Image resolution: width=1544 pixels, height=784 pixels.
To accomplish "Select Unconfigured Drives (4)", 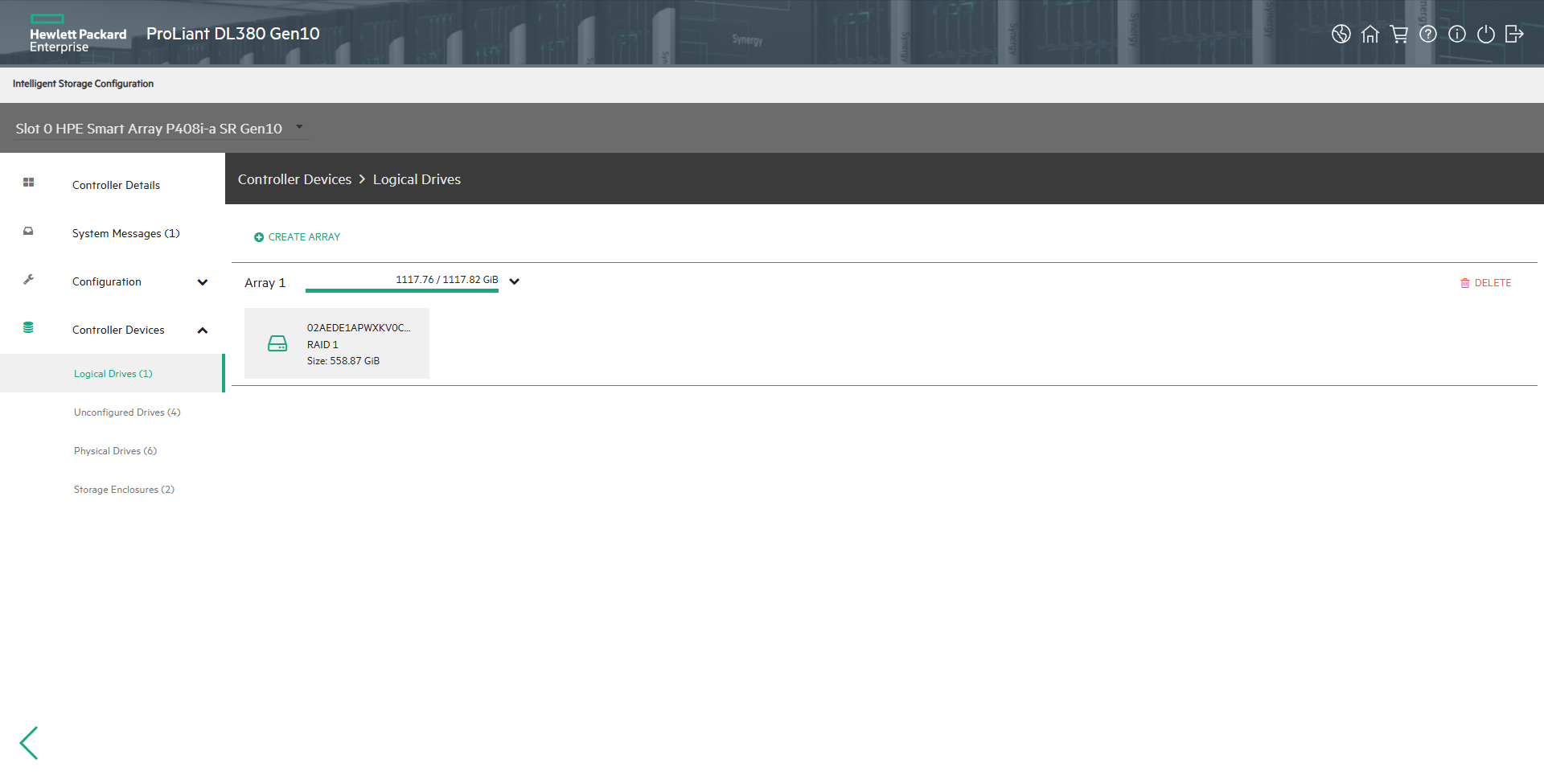I will coord(127,413).
